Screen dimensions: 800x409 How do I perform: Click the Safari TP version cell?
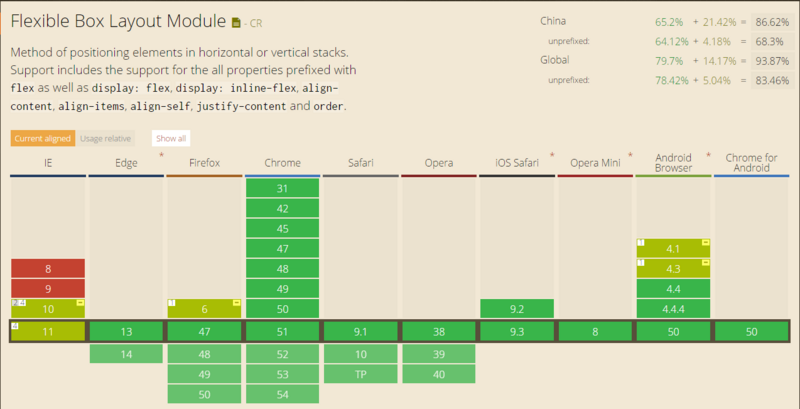click(x=361, y=374)
